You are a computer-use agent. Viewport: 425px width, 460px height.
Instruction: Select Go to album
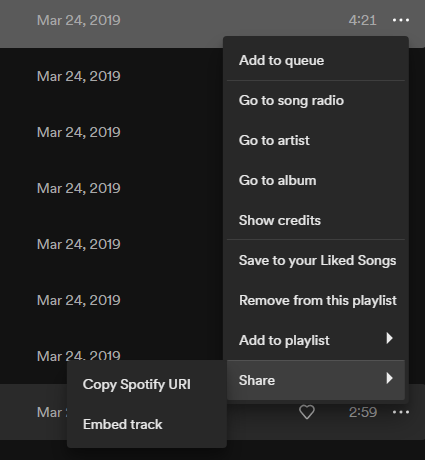[316, 180]
